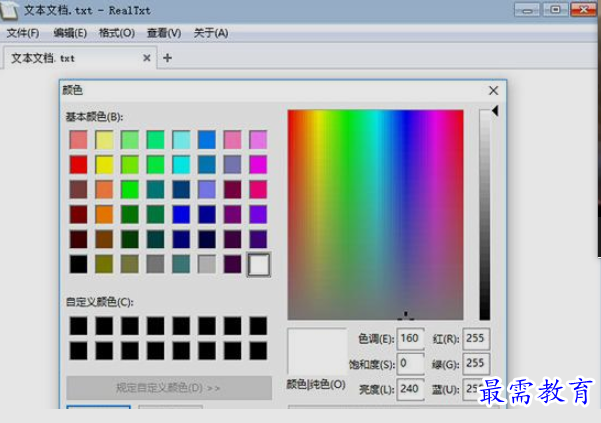This screenshot has width=601, height=423.
Task: Select the white basic color swatch
Action: click(x=259, y=264)
